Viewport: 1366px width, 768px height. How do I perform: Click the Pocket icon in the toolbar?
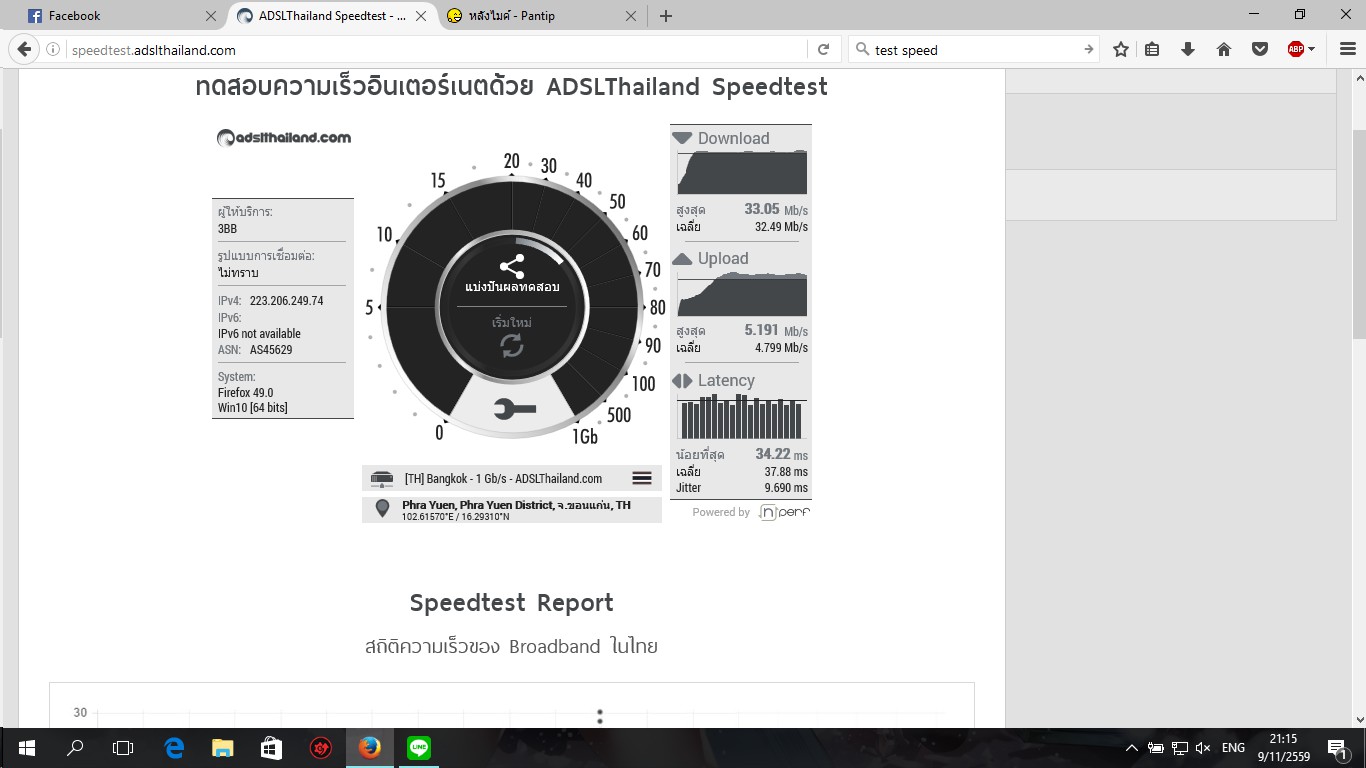1260,49
